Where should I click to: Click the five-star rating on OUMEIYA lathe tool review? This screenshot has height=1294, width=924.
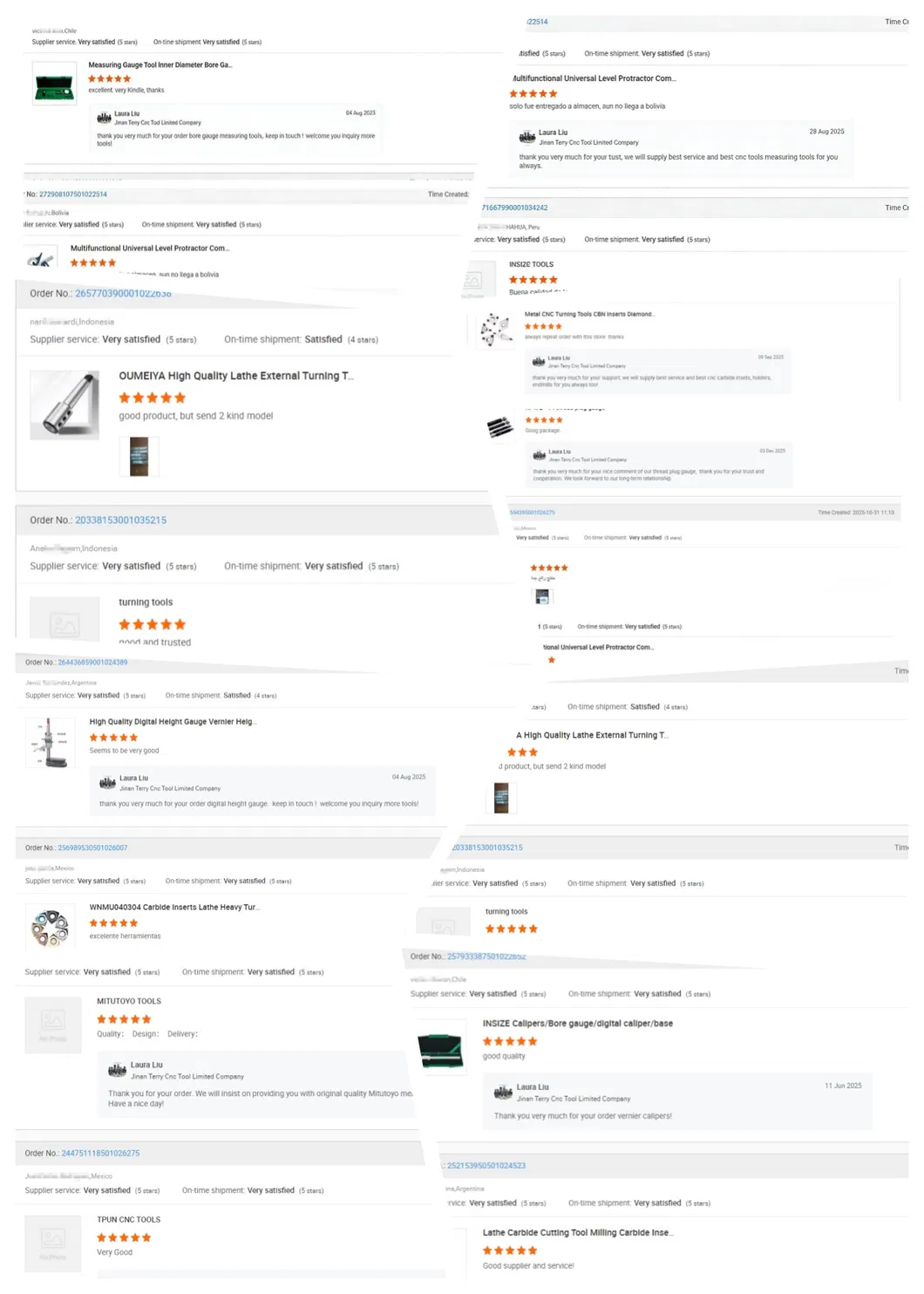[x=152, y=397]
